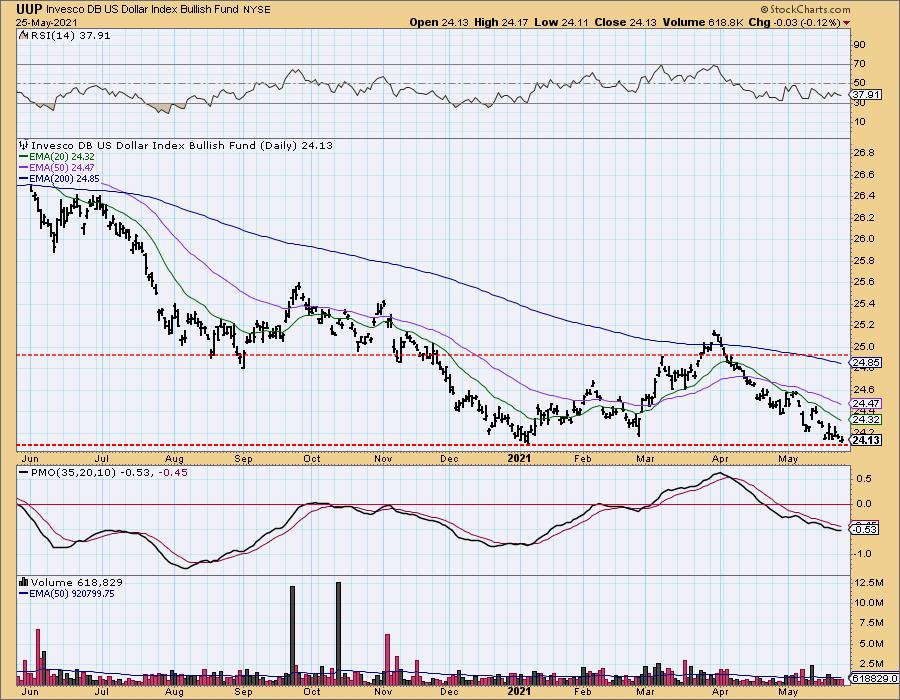Click the bold 24.13 last price tag

coord(867,440)
